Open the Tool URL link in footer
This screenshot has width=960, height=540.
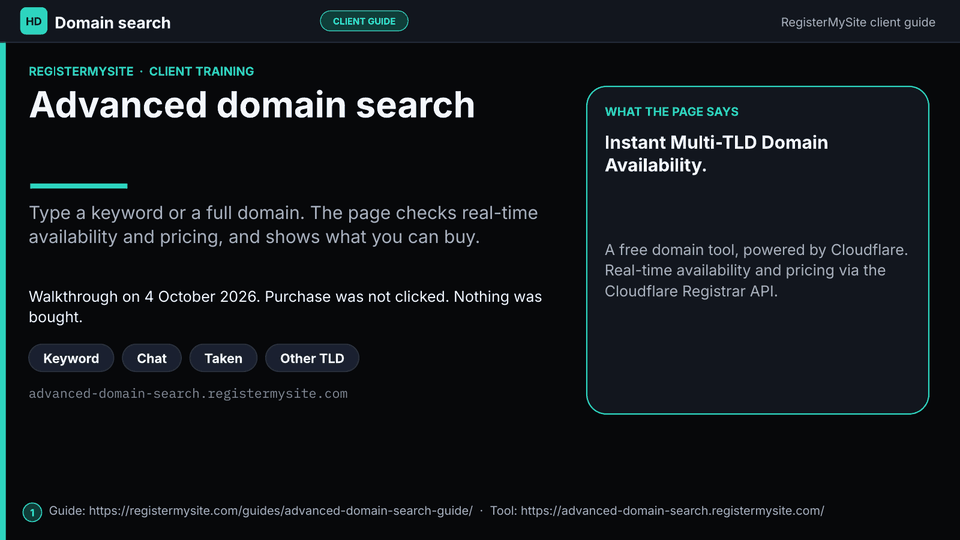pyautogui.click(x=672, y=511)
